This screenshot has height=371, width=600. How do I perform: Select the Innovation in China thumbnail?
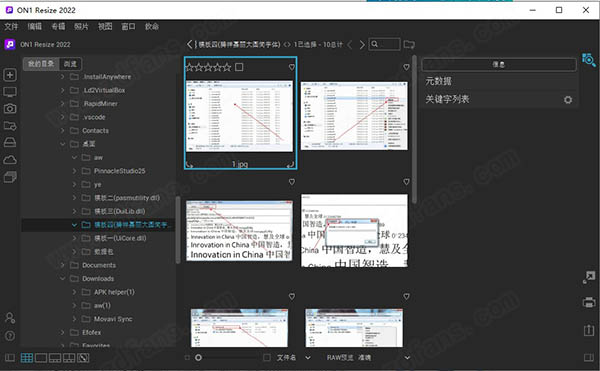tap(240, 231)
